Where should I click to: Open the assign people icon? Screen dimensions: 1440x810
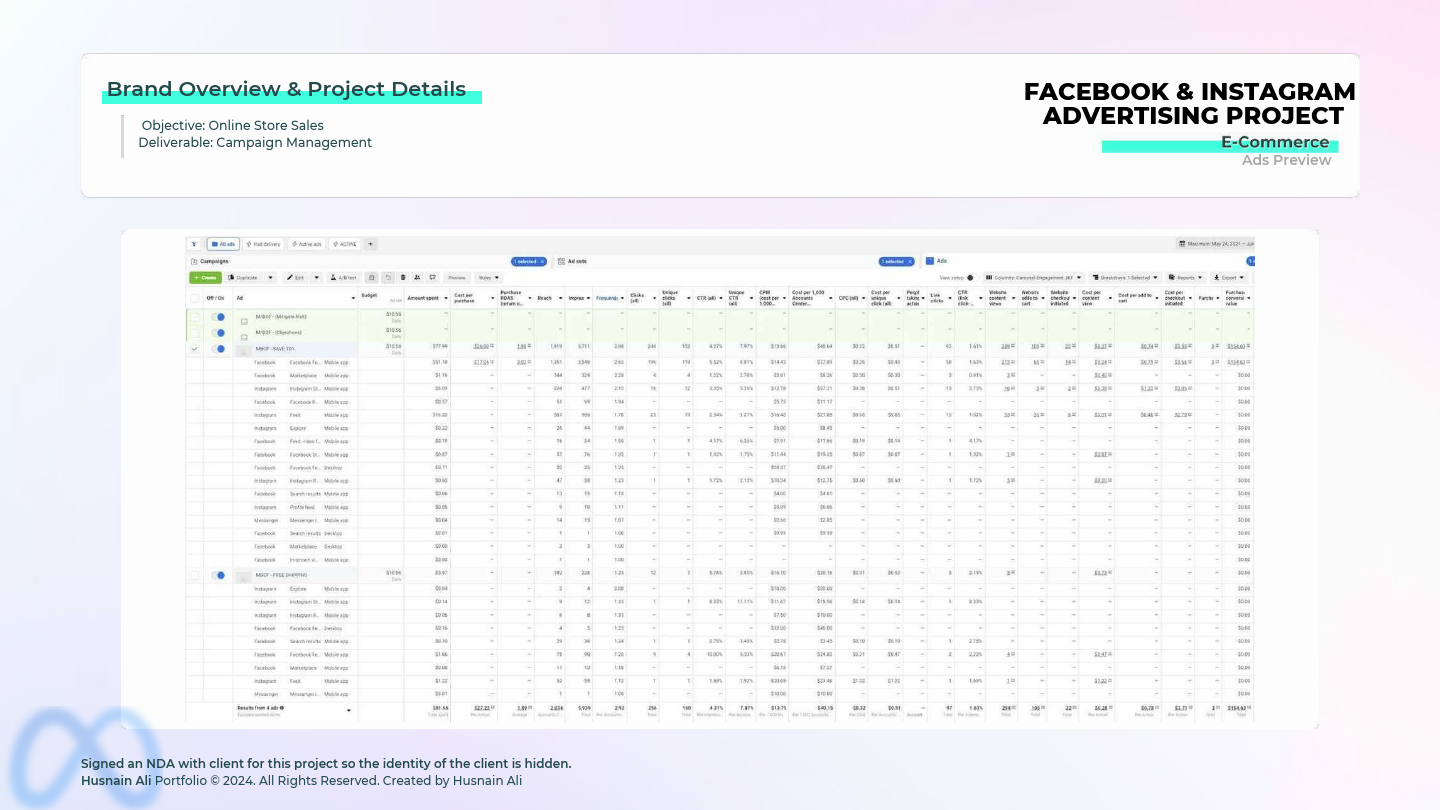(x=417, y=278)
